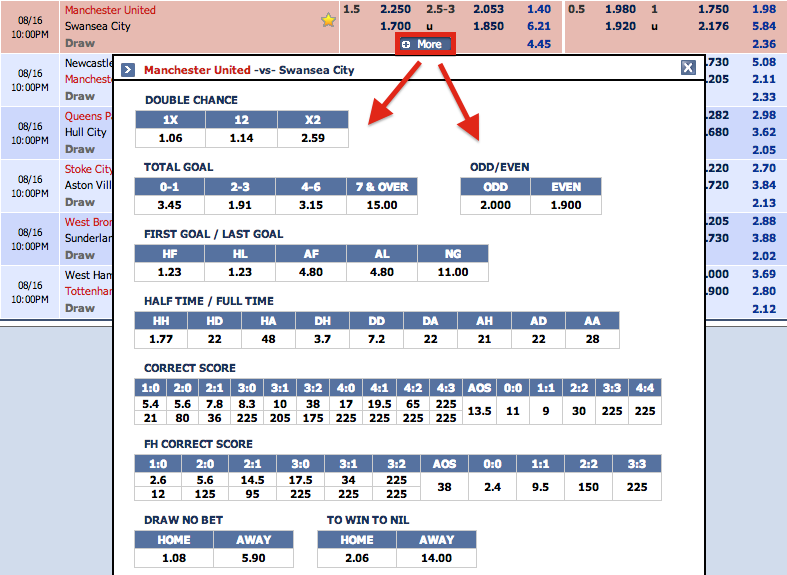Click Swansea City handicap odds 1.700

tap(396, 26)
